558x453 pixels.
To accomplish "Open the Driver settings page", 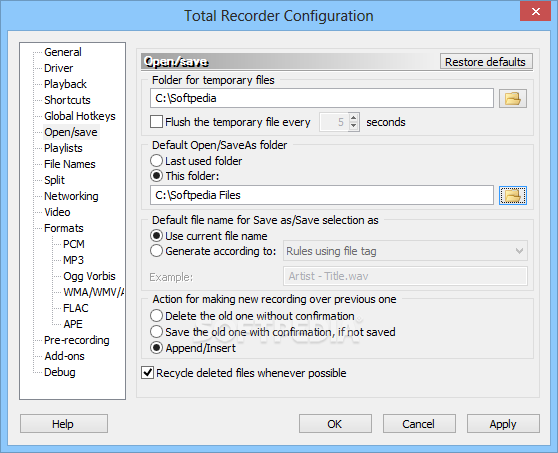I will click(58, 68).
